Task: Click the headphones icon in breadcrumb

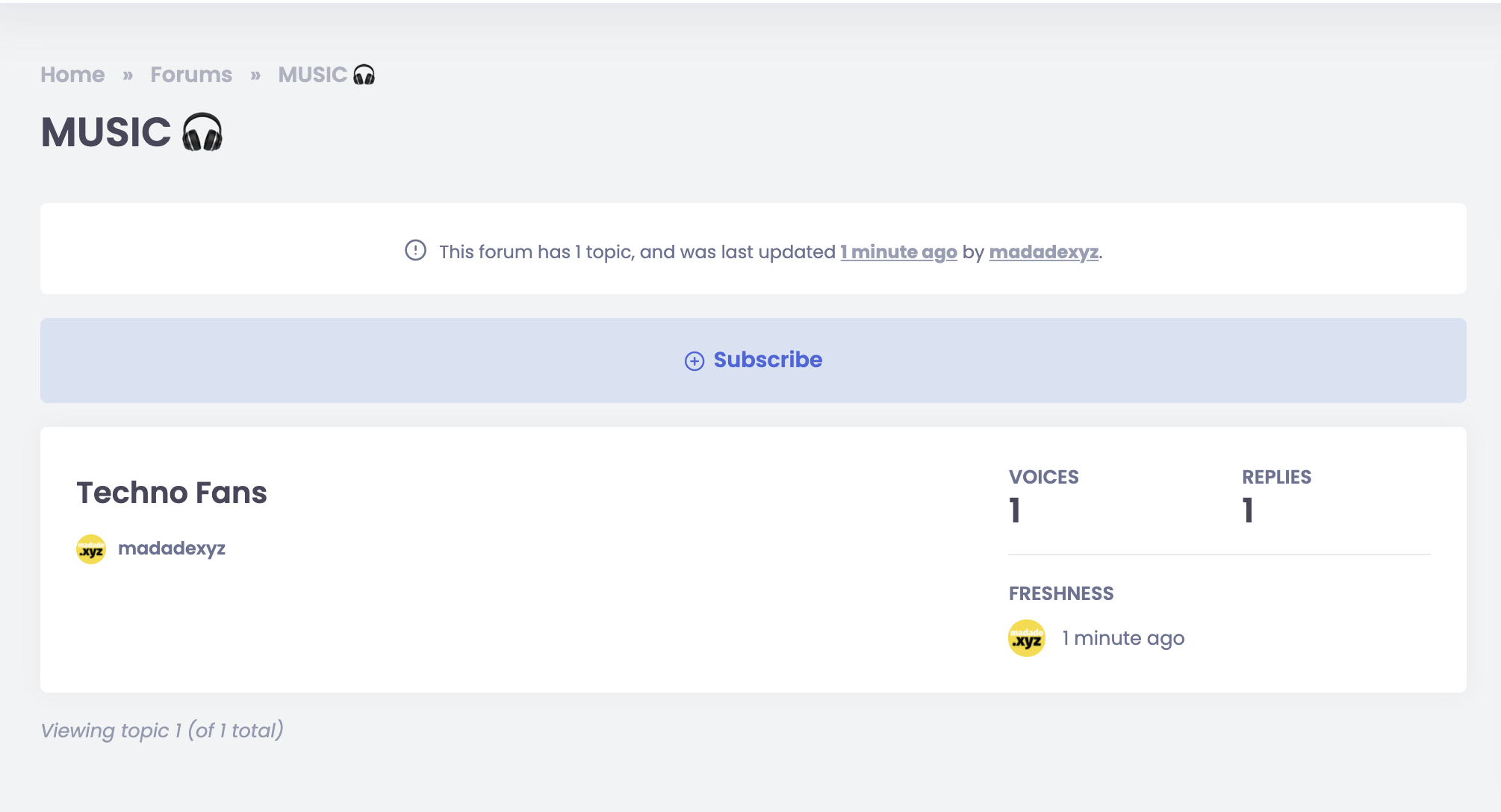Action: (x=364, y=75)
